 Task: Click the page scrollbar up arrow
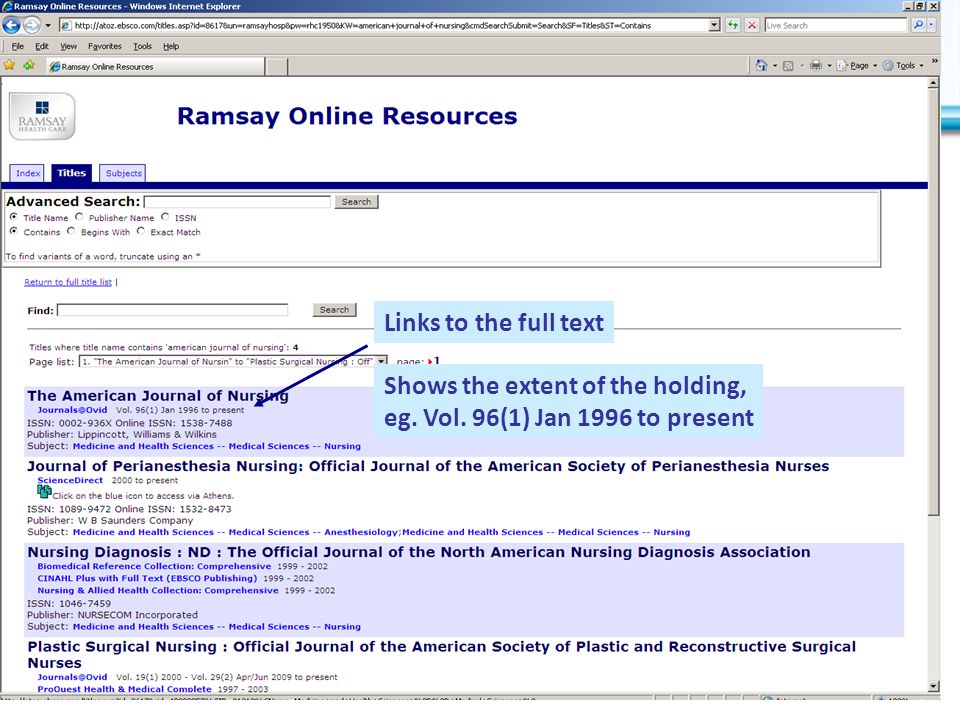coord(934,83)
